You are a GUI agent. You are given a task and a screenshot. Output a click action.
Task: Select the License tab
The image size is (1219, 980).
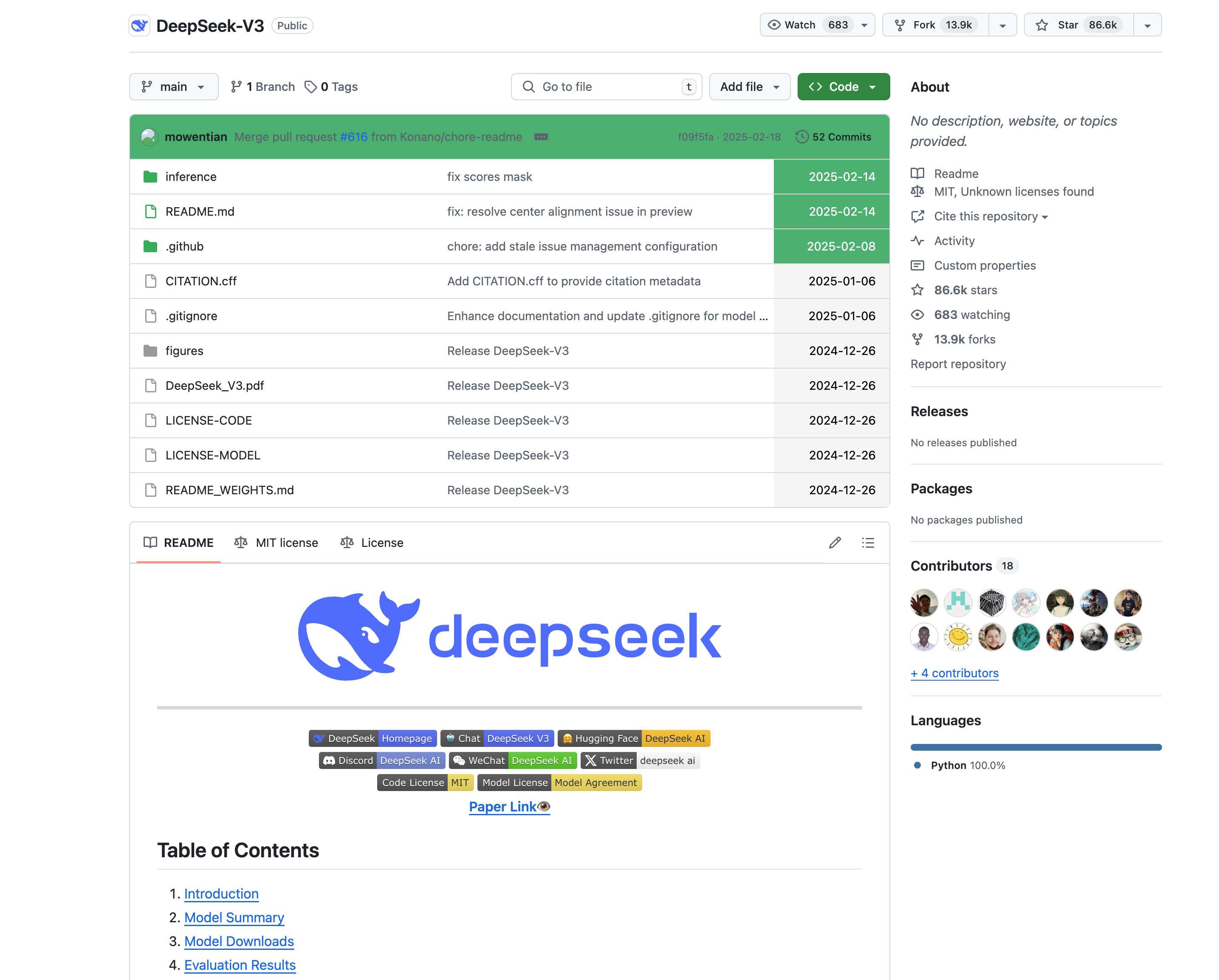click(x=380, y=542)
